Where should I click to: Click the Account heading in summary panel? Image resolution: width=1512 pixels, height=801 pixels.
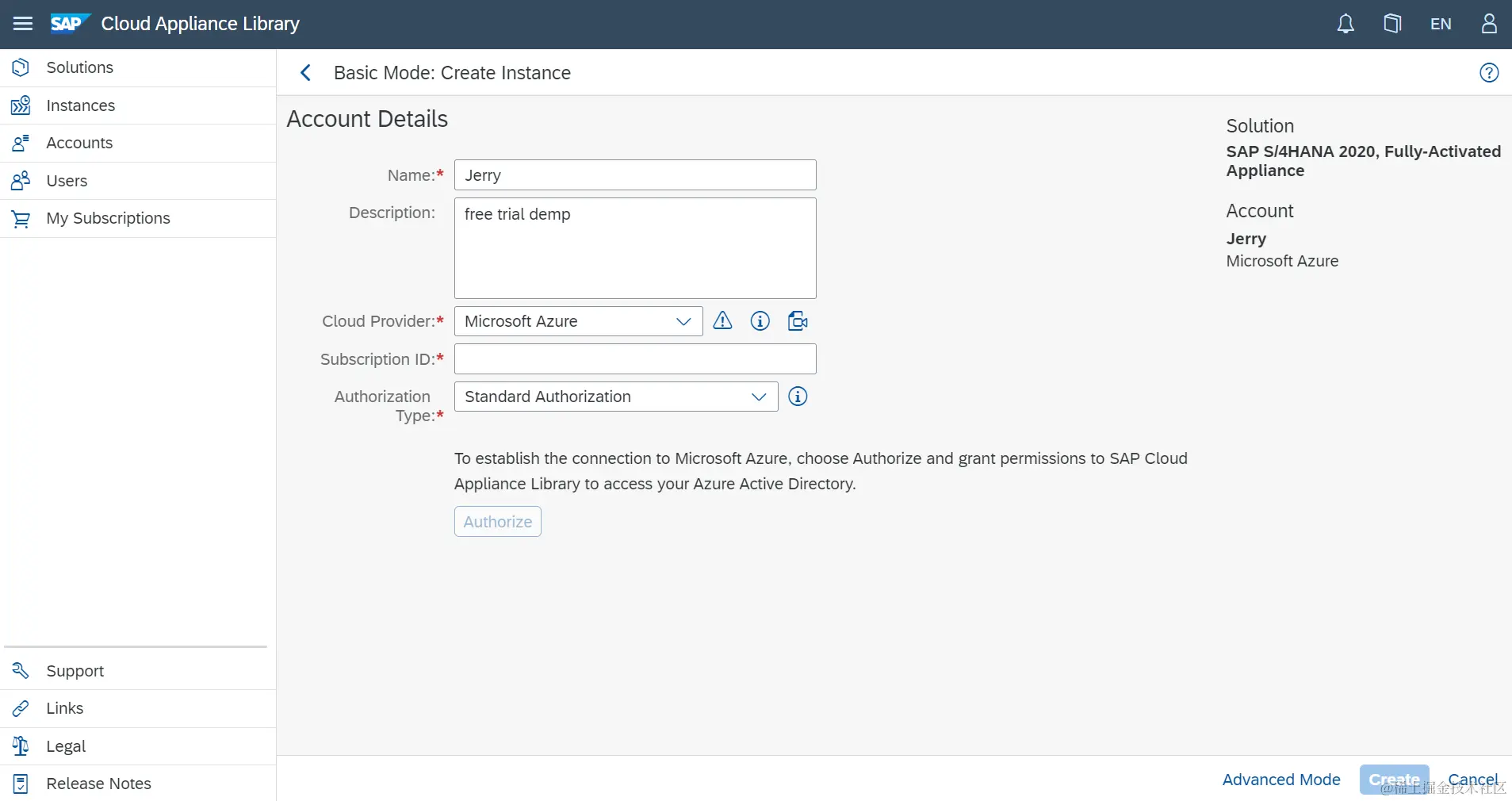[1260, 211]
